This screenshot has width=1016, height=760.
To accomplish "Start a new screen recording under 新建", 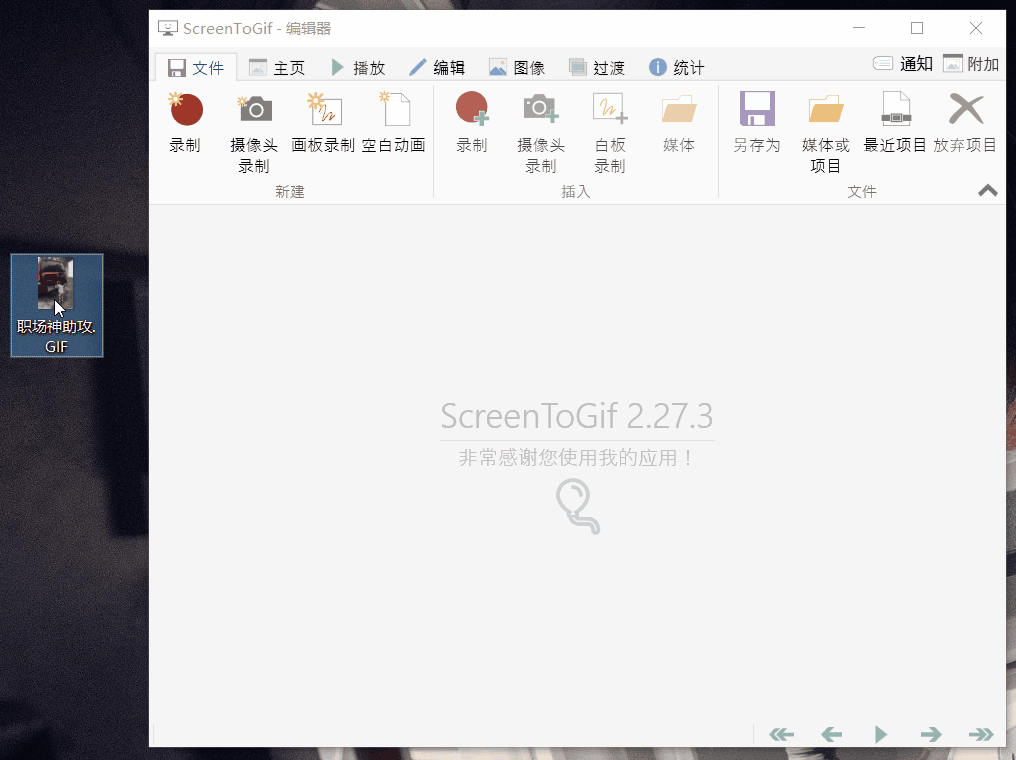I will pyautogui.click(x=185, y=124).
